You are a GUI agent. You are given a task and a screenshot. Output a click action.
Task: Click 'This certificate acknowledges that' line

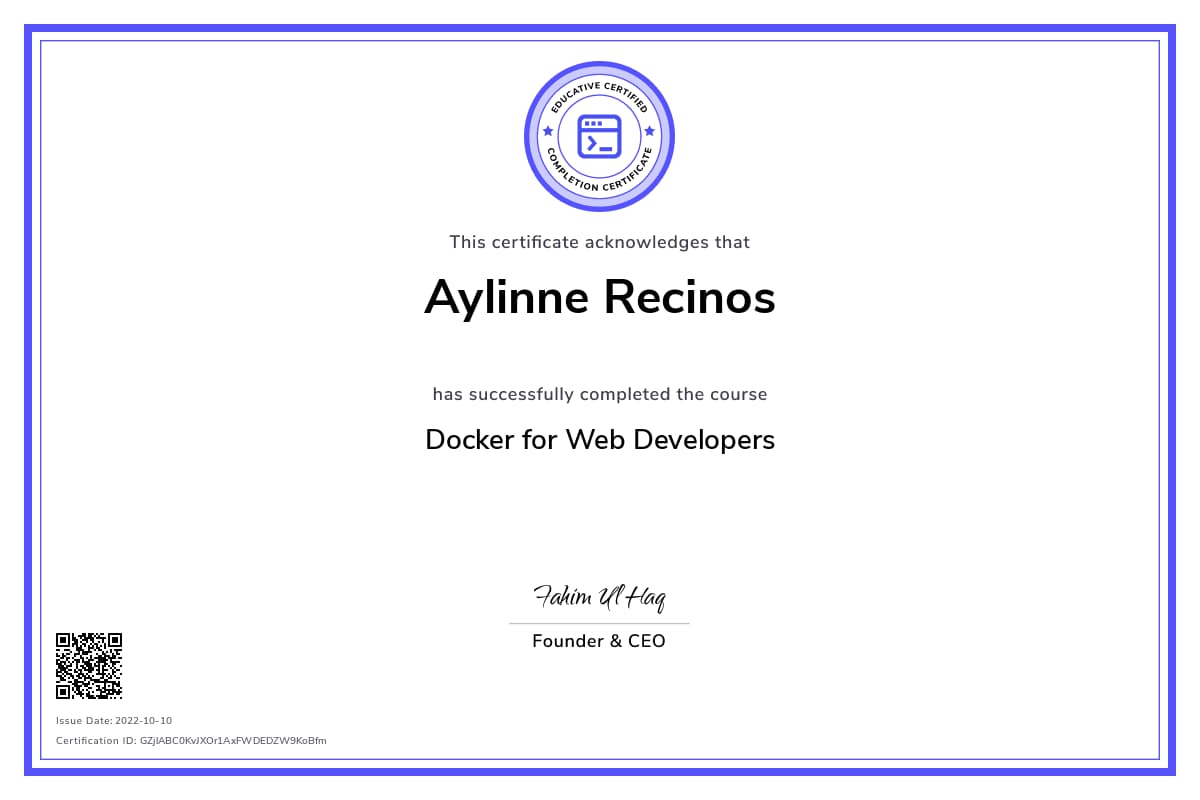(x=600, y=242)
